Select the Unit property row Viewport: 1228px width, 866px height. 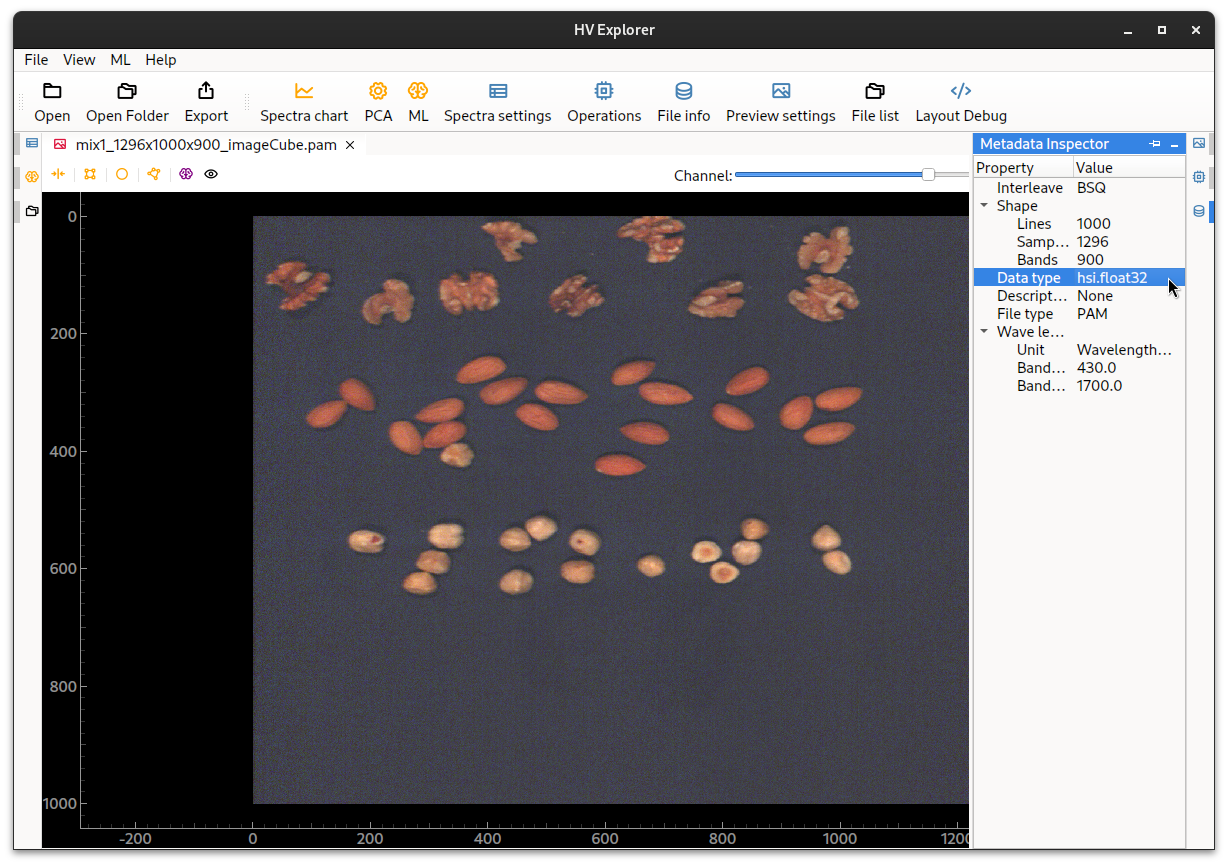(1079, 350)
